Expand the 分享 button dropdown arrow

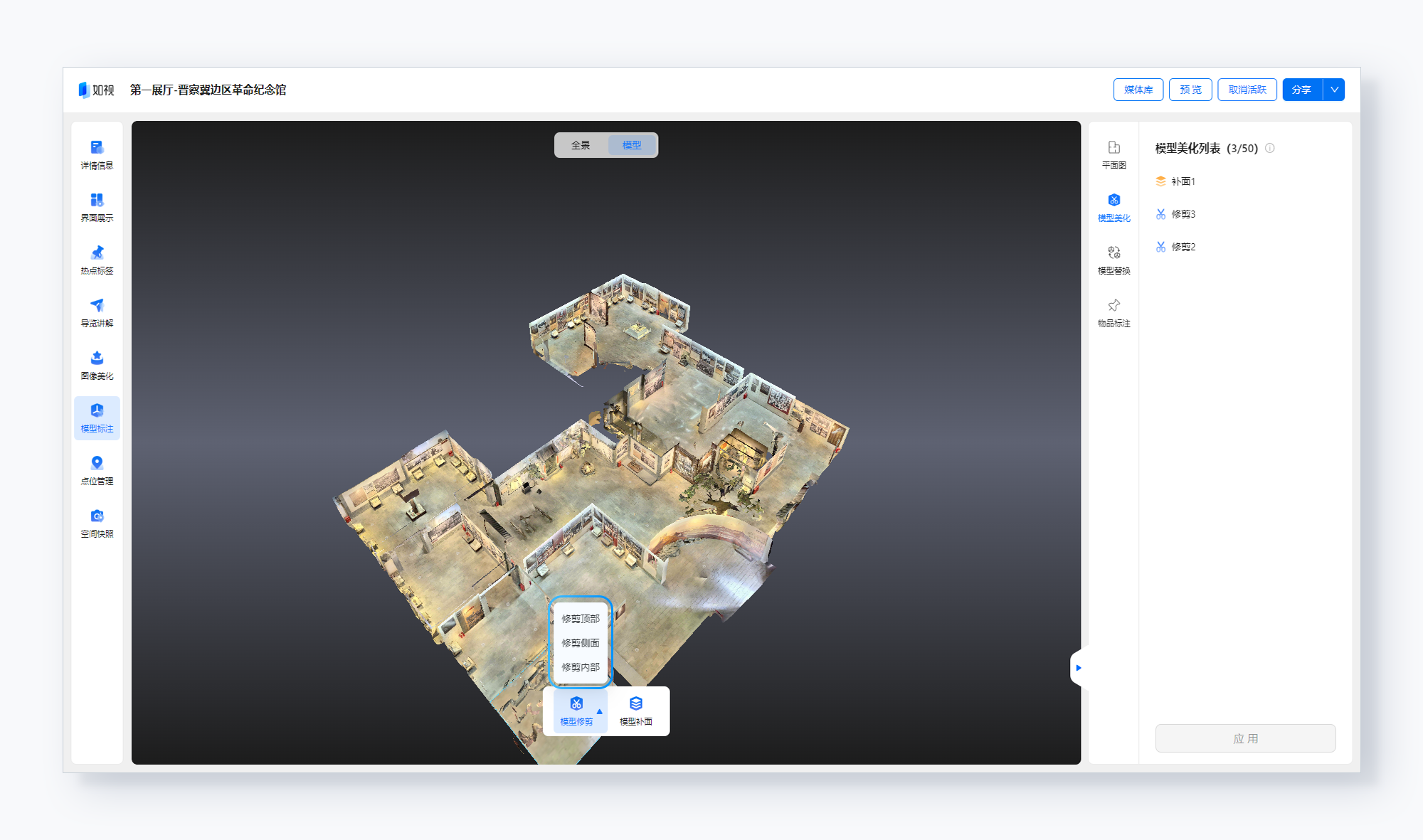[1334, 90]
